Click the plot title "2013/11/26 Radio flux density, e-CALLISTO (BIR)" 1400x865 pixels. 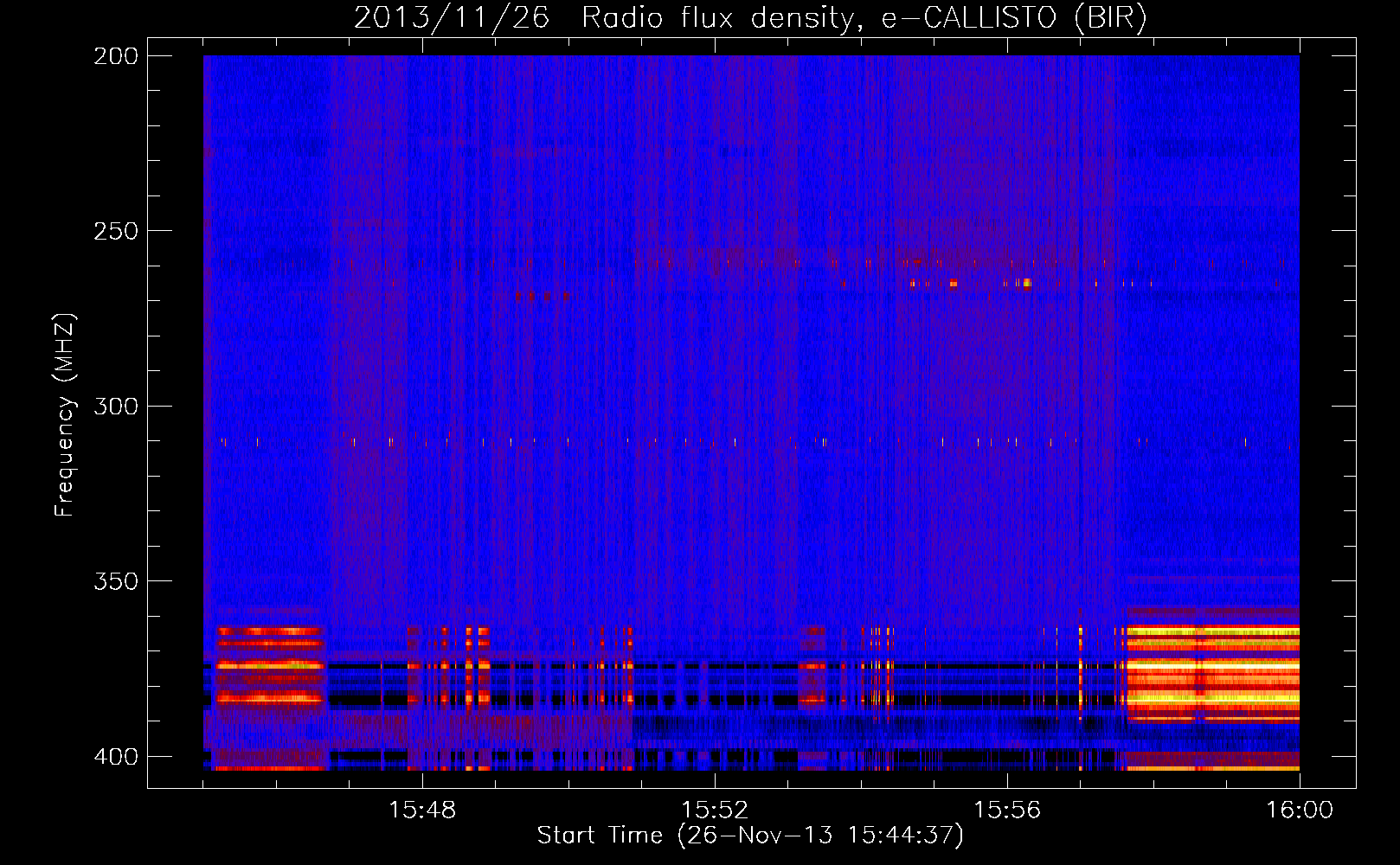(x=750, y=18)
